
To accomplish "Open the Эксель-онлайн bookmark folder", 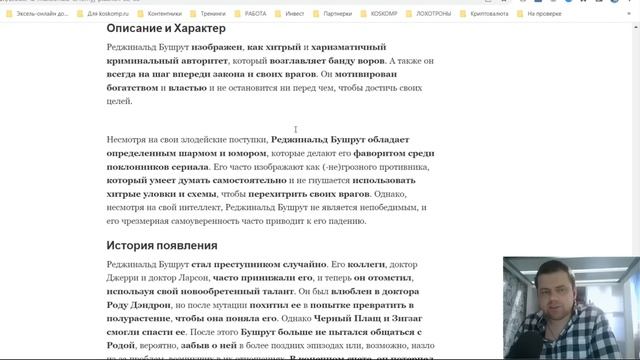I will click(38, 14).
